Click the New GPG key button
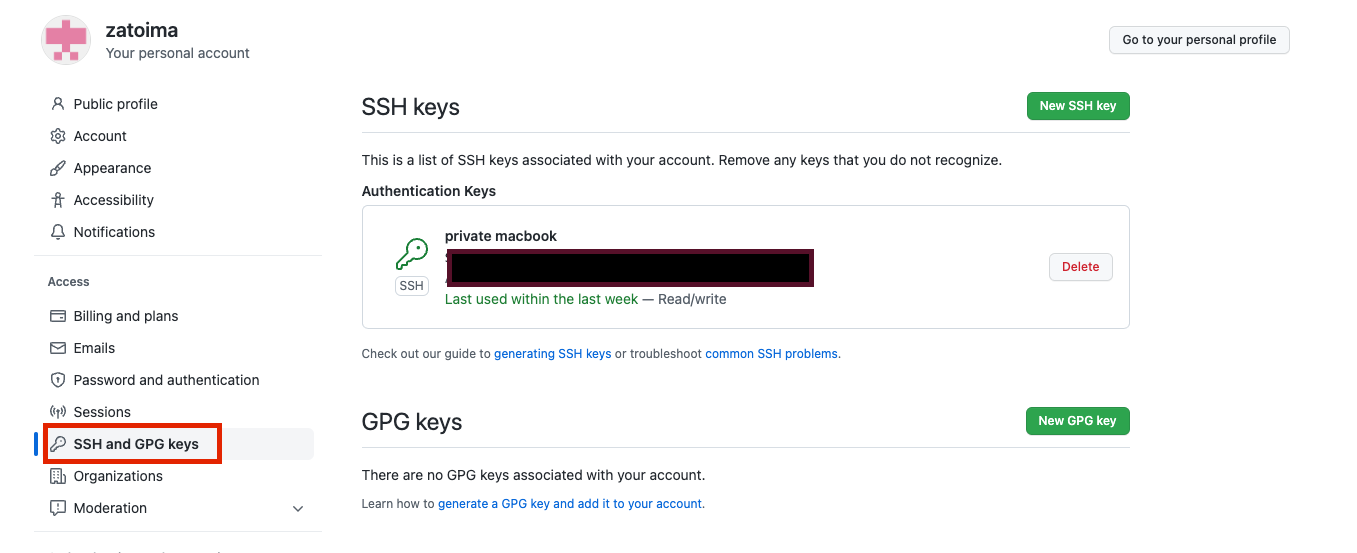The height and width of the screenshot is (553, 1357). (x=1077, y=421)
